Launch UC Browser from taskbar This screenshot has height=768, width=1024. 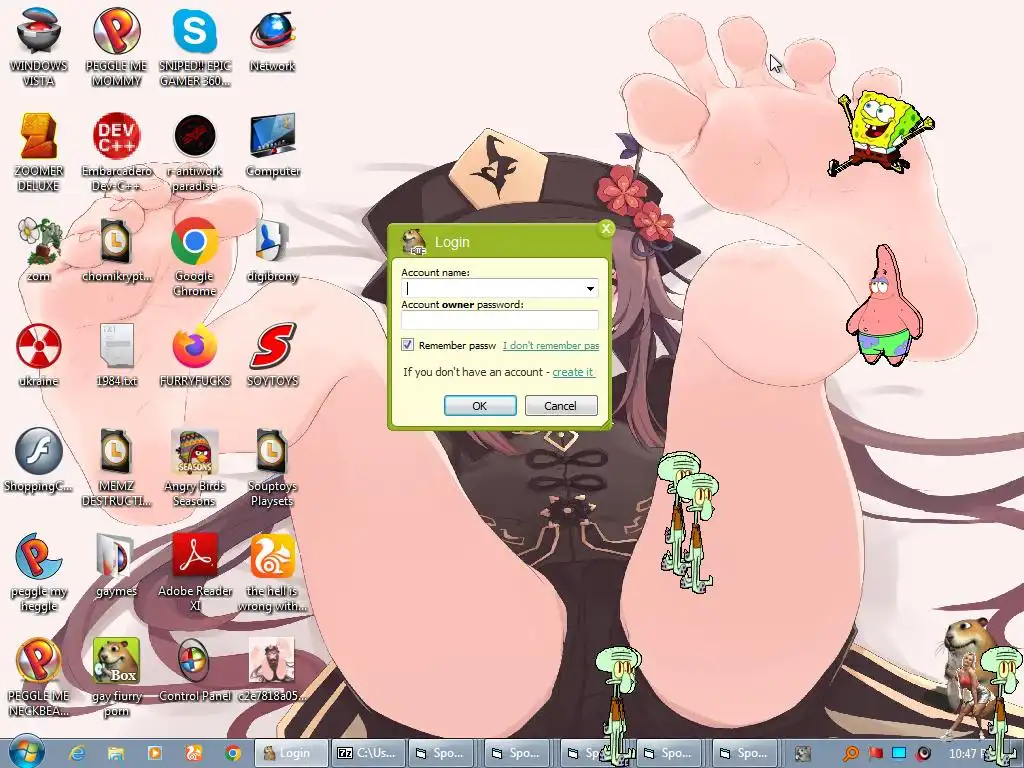coord(194,753)
